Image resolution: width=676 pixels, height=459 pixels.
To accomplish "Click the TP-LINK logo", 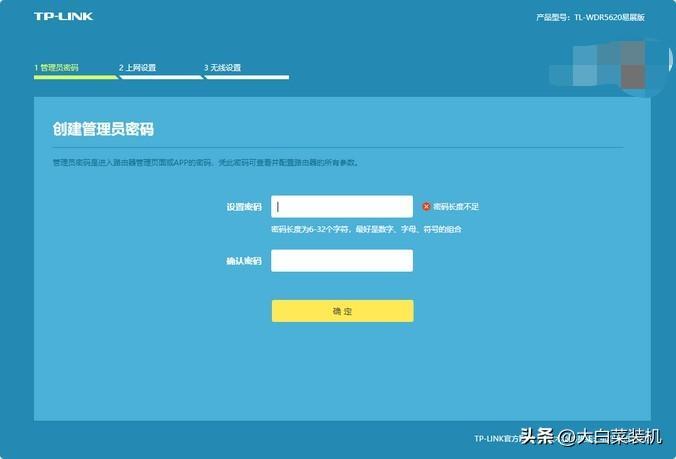I will [63, 16].
